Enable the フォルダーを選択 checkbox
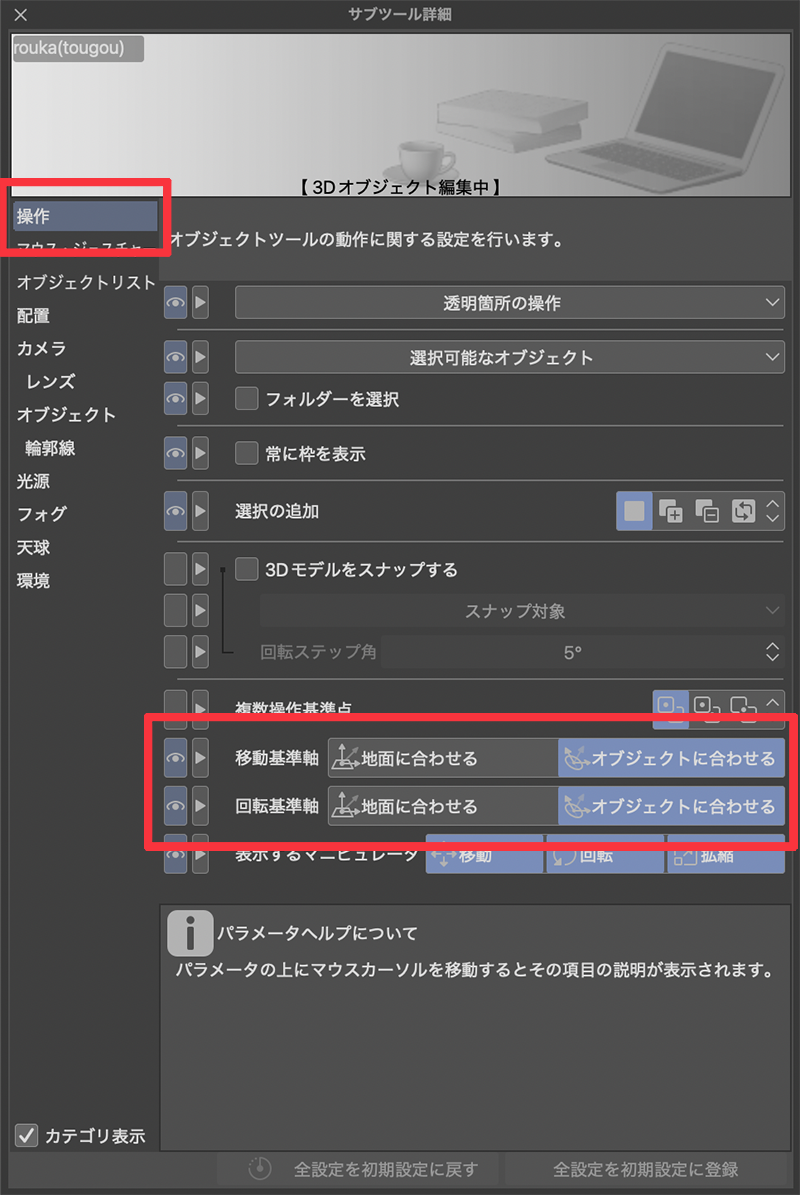This screenshot has height=1195, width=800. click(x=246, y=399)
